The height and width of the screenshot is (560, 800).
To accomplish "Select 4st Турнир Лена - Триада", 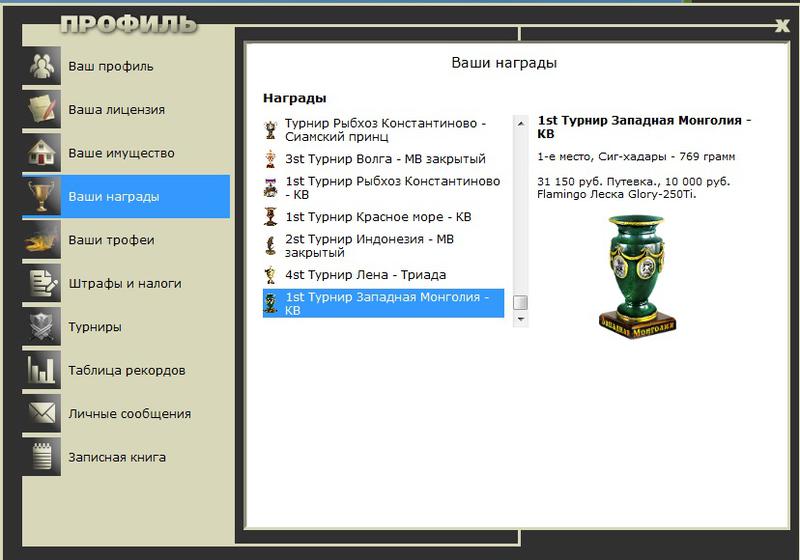I will (x=383, y=274).
